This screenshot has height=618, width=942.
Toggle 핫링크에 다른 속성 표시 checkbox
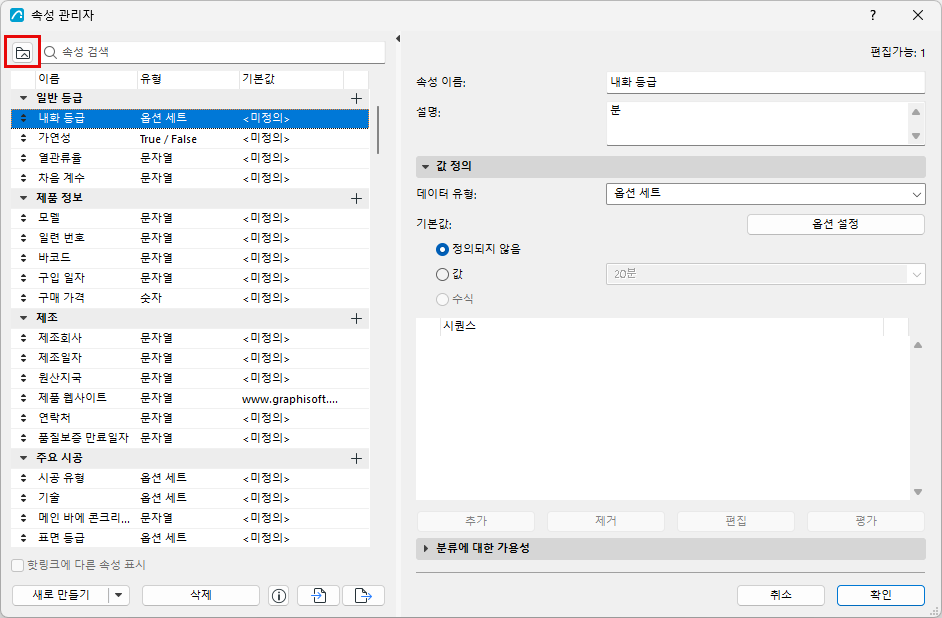17,565
